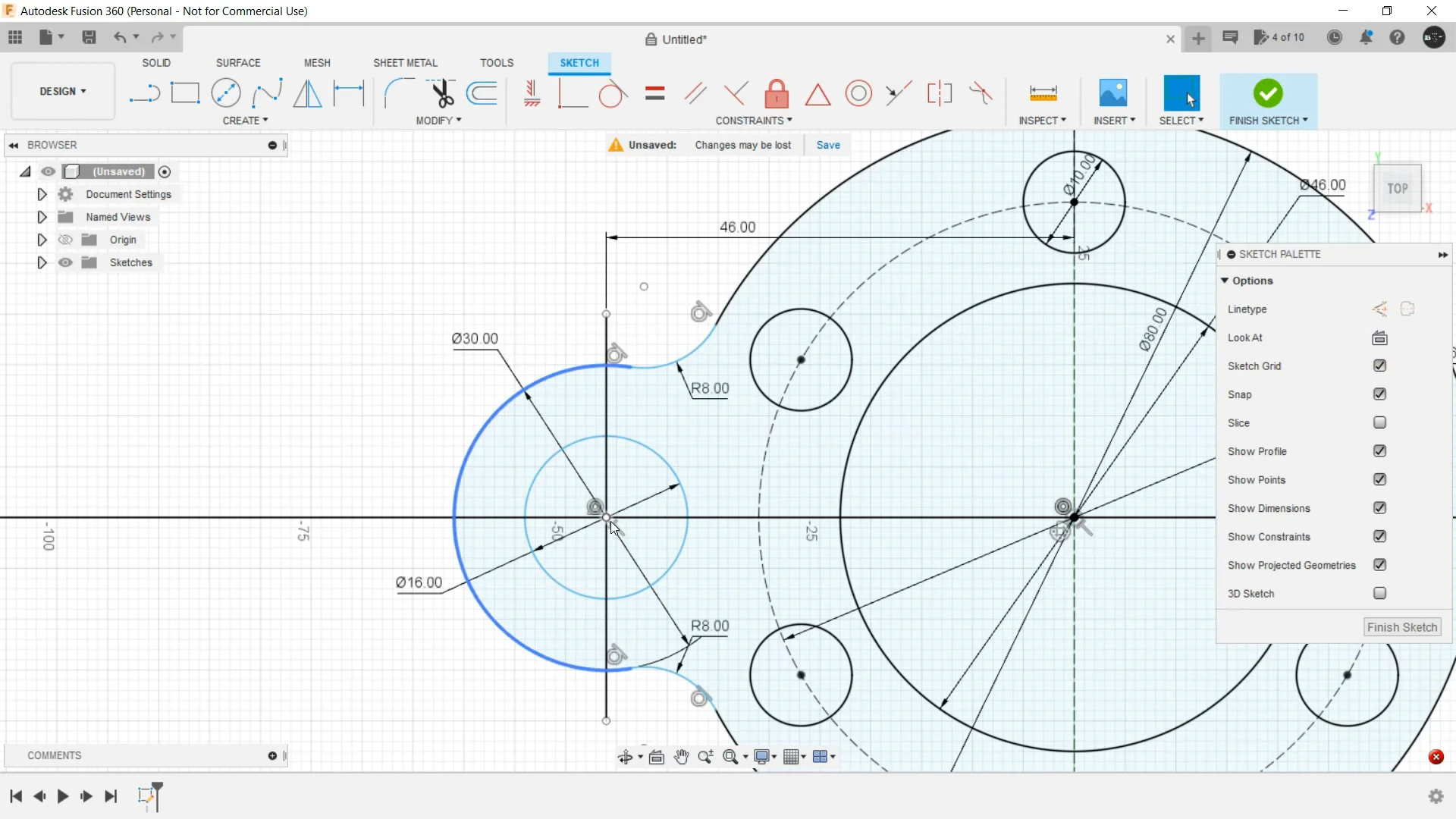Click the Select tool icon
The width and height of the screenshot is (1456, 819).
(x=1181, y=94)
